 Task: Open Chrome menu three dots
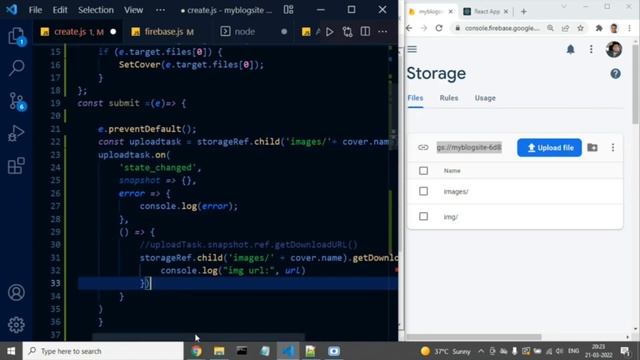coord(629,28)
